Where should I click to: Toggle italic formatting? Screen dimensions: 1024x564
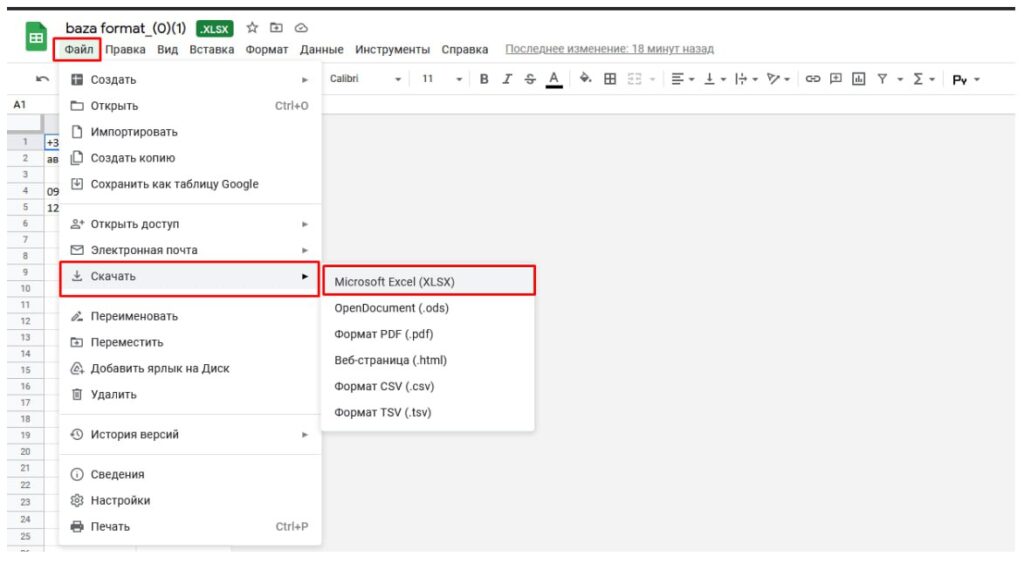(x=507, y=80)
